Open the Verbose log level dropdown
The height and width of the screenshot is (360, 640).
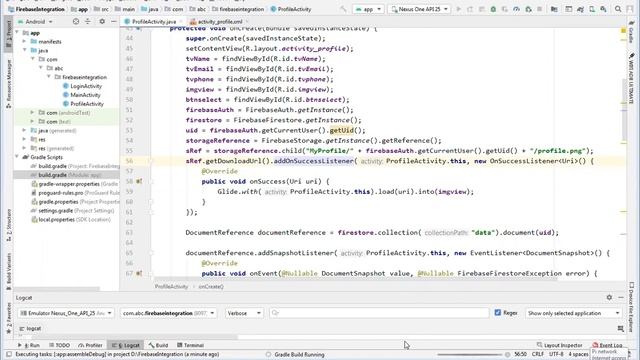point(244,313)
